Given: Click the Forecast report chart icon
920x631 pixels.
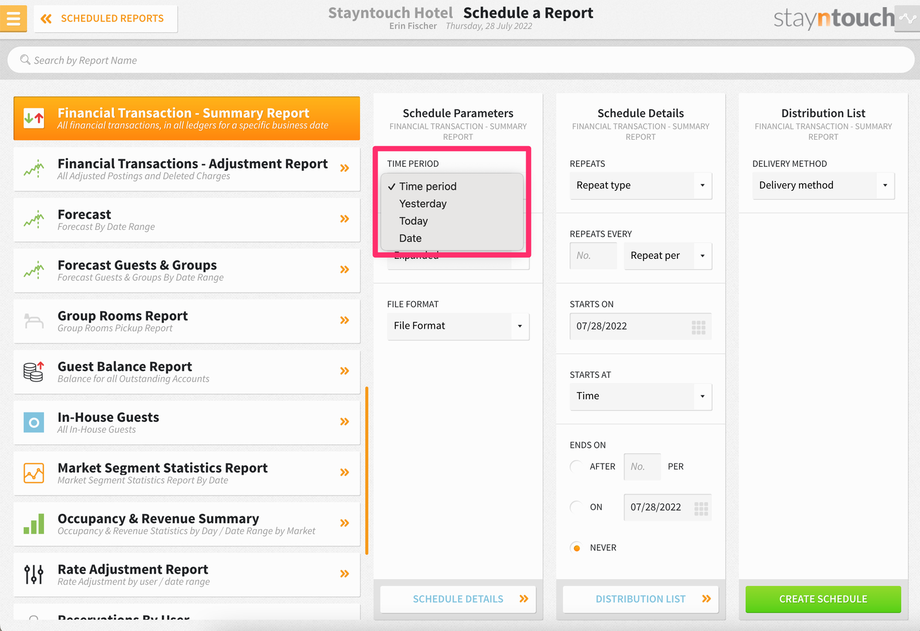Looking at the screenshot, I should tap(34, 220).
